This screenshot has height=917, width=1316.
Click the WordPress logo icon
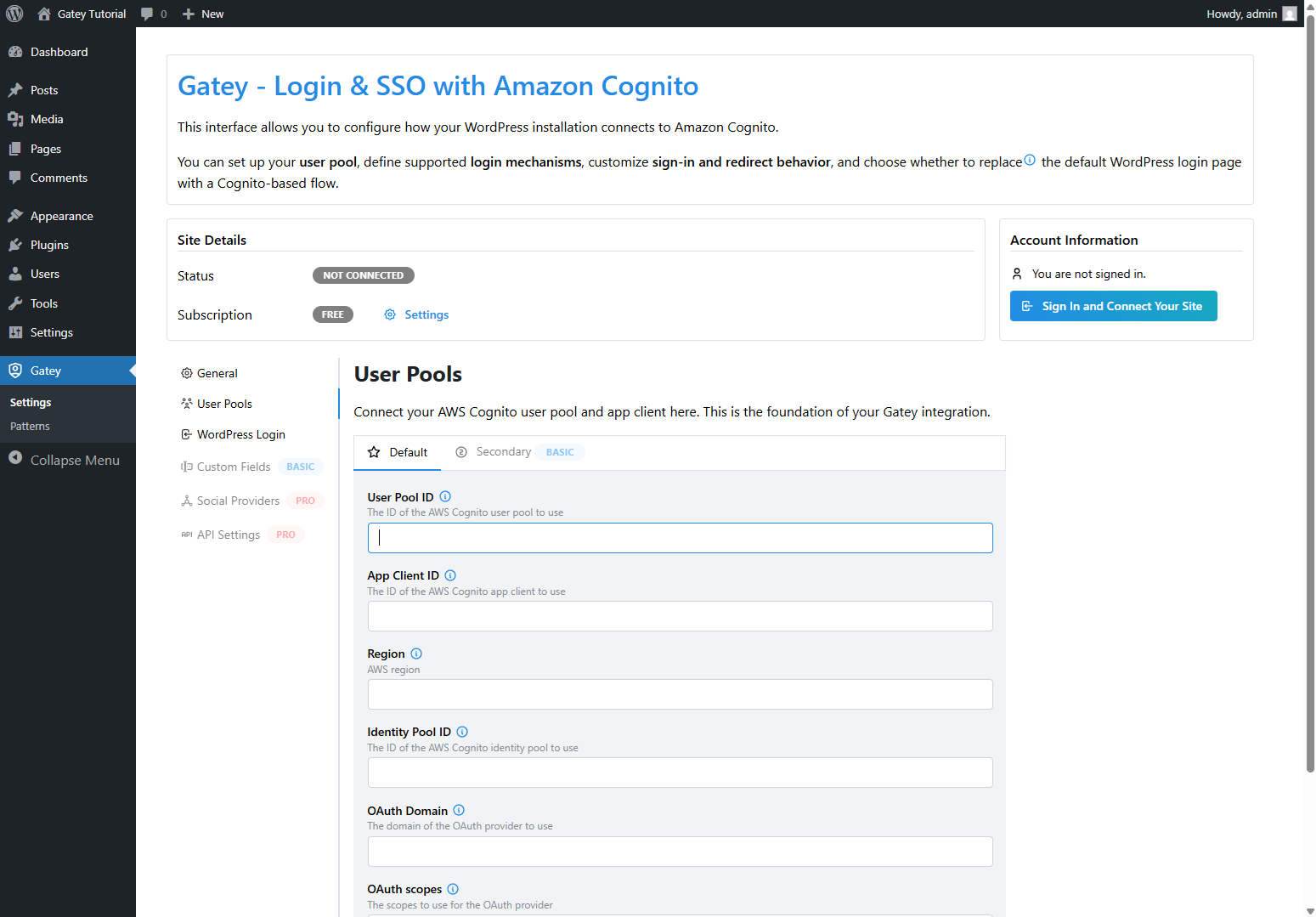click(x=14, y=14)
